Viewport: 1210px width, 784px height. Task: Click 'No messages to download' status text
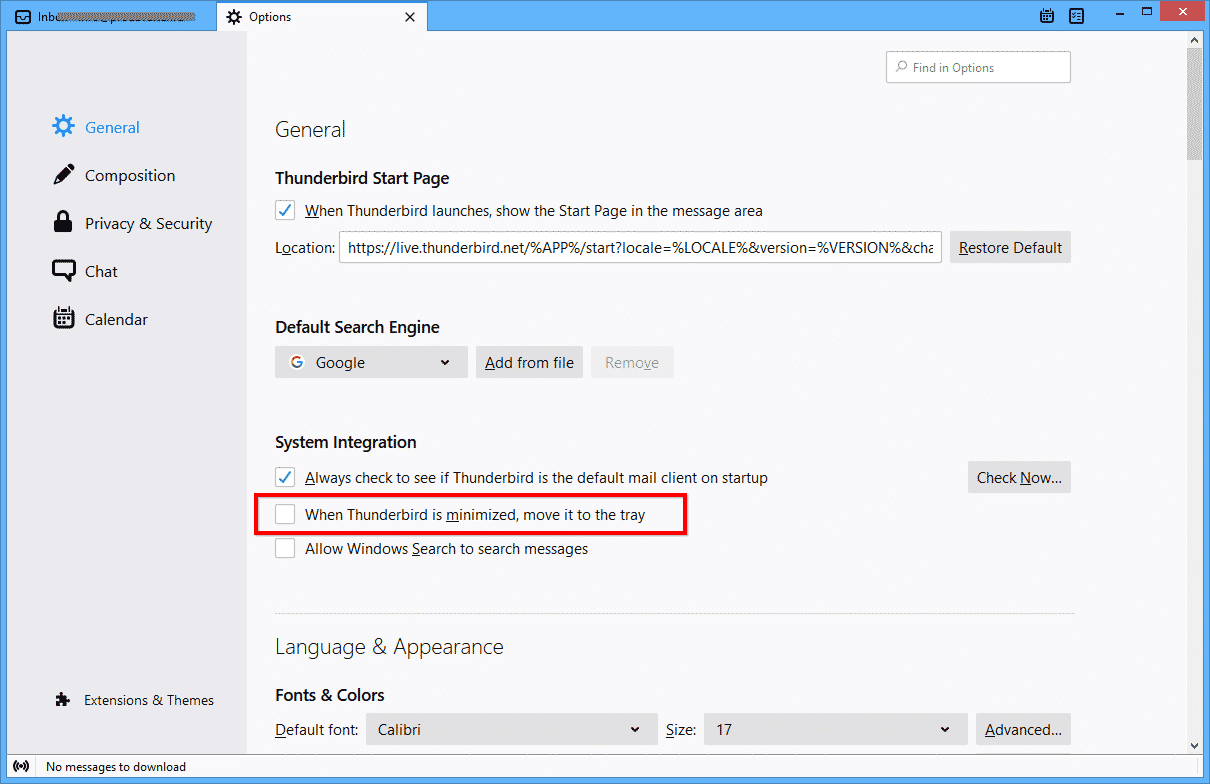click(116, 767)
